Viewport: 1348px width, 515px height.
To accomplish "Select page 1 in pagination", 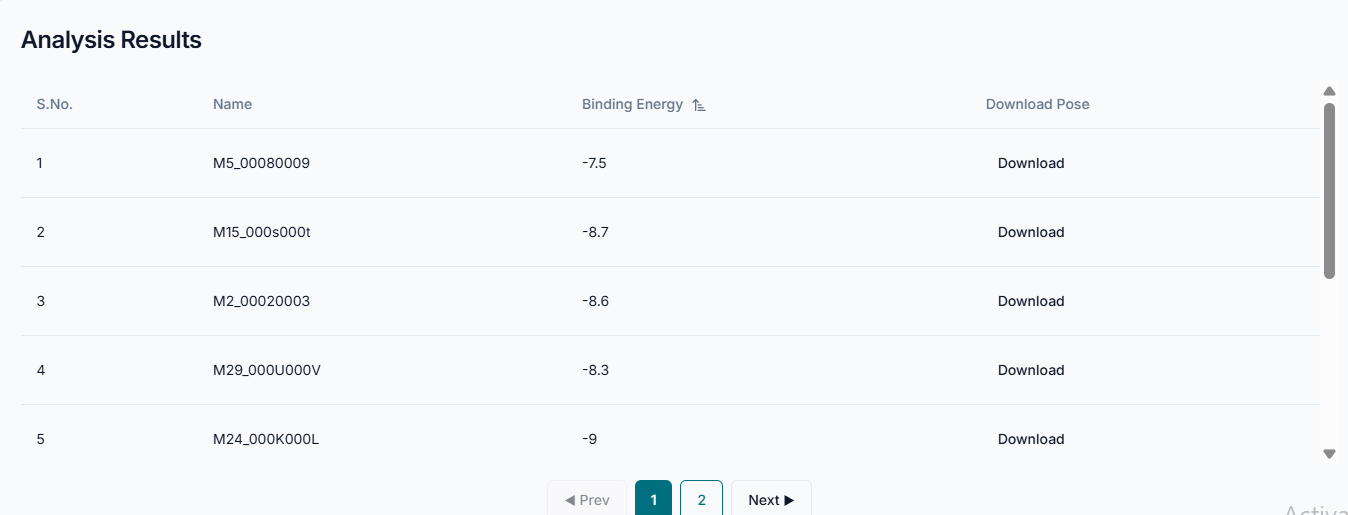I will 653,499.
